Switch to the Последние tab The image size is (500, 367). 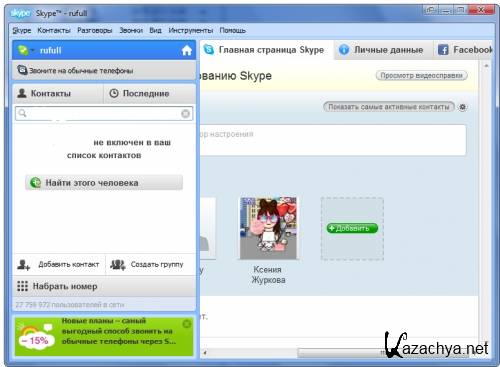(x=150, y=93)
